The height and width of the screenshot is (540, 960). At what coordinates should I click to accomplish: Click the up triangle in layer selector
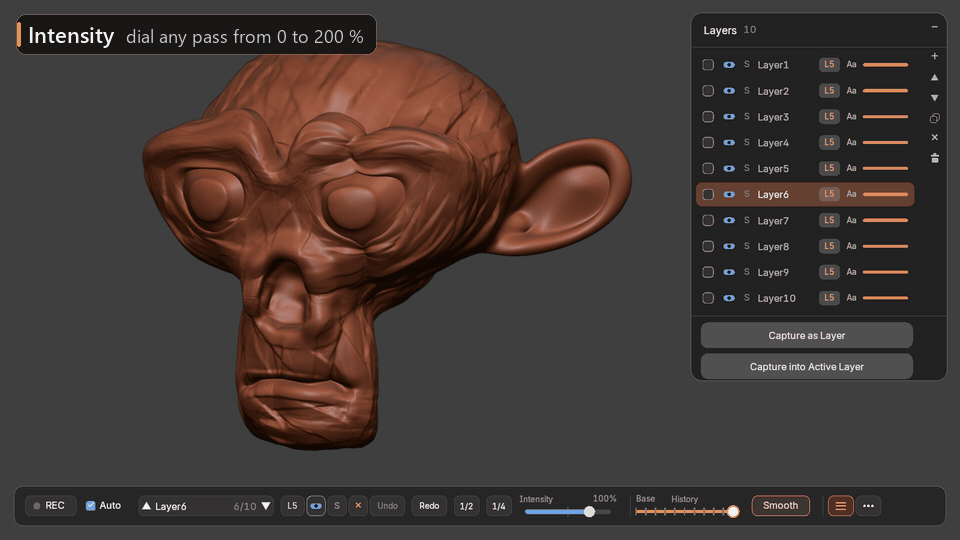click(x=146, y=506)
